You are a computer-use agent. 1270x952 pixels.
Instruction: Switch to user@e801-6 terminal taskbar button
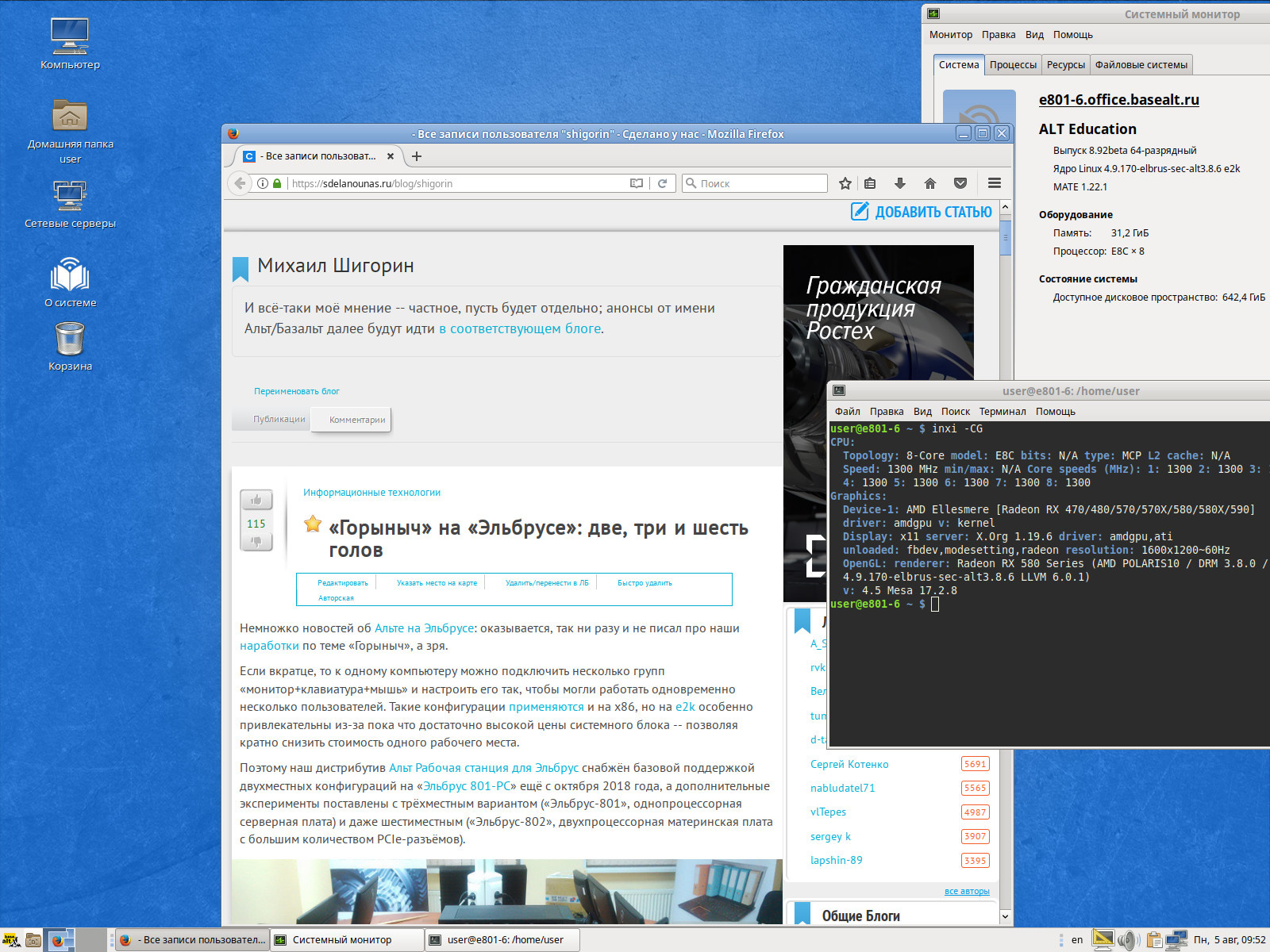pyautogui.click(x=502, y=940)
